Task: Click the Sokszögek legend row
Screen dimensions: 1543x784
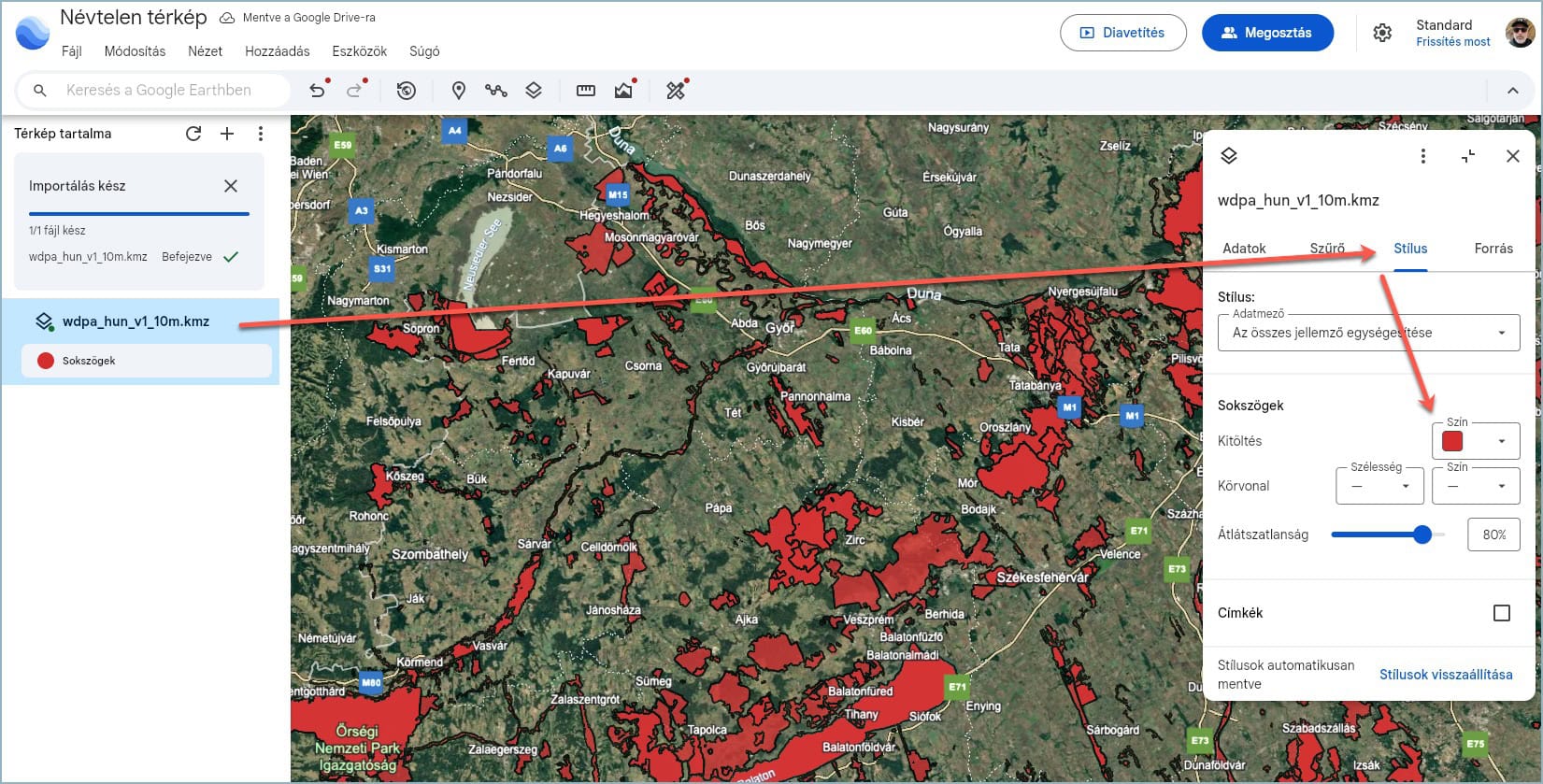Action: 147,361
